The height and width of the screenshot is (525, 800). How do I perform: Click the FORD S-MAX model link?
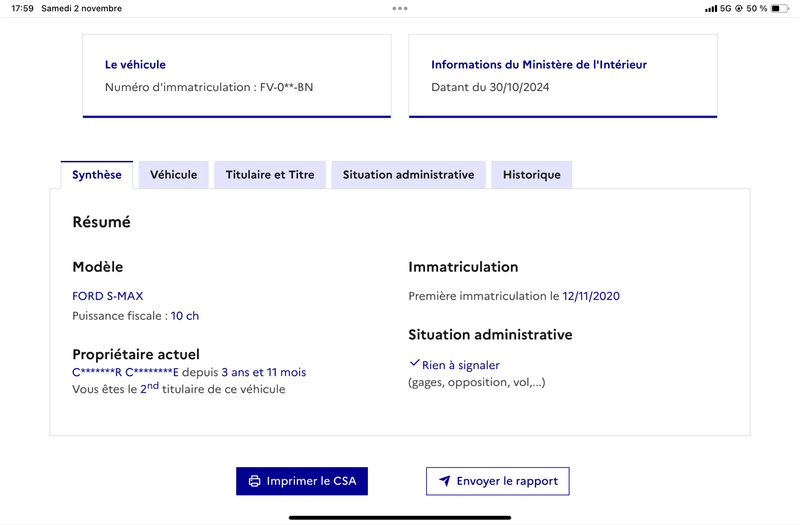coord(108,296)
